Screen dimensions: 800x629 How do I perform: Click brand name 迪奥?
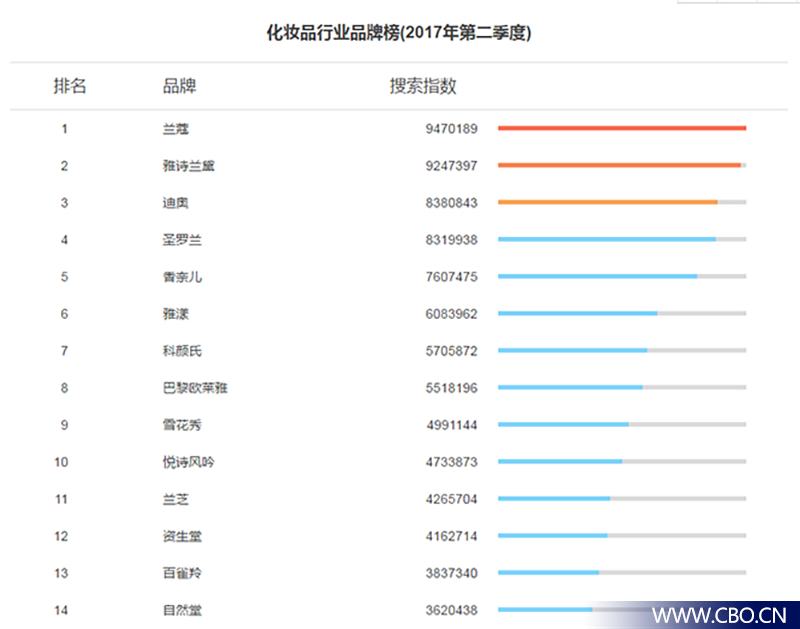(x=176, y=203)
